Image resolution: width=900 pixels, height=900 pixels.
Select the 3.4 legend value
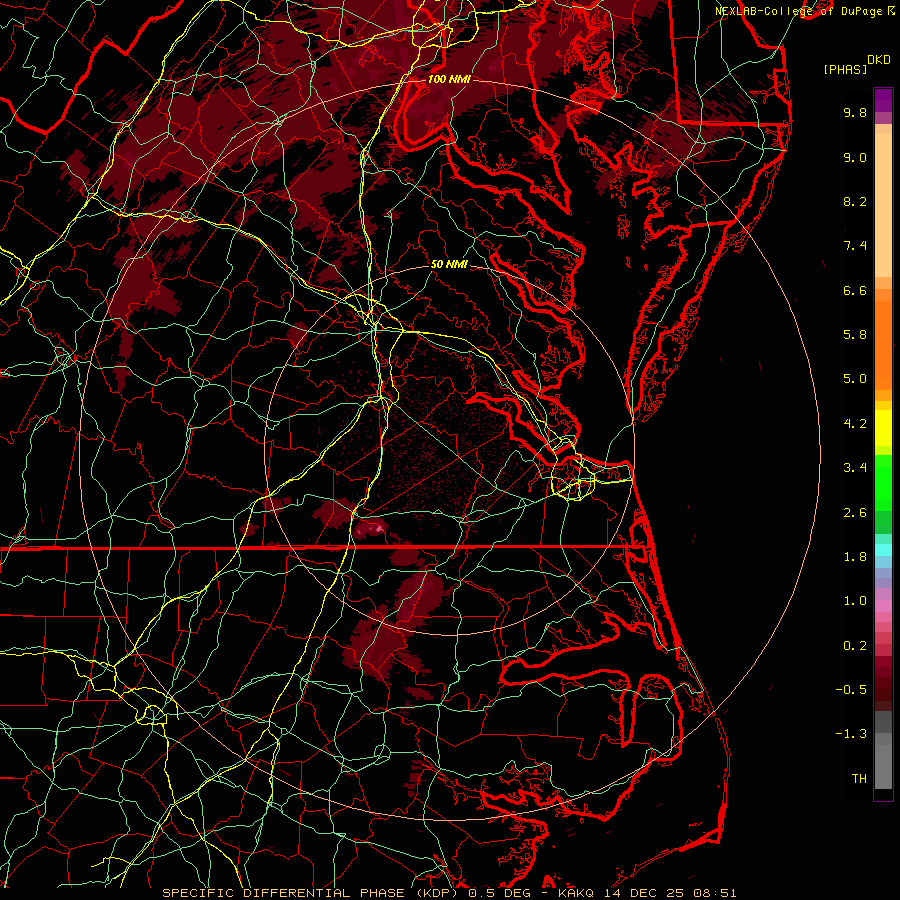[855, 468]
